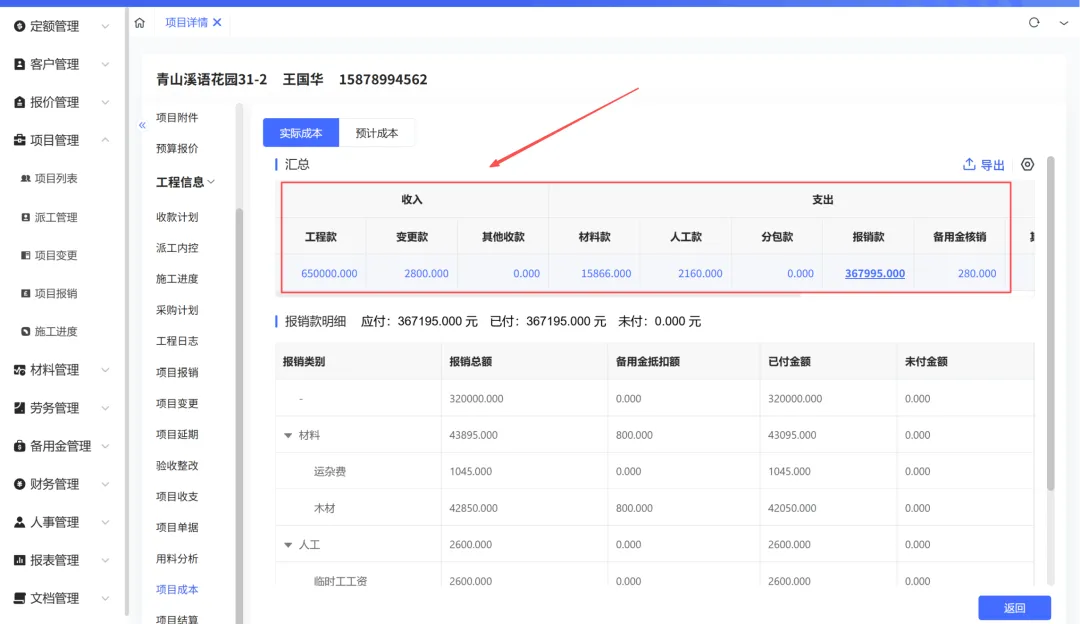Open 收款计划 in project menu

[x=177, y=217]
